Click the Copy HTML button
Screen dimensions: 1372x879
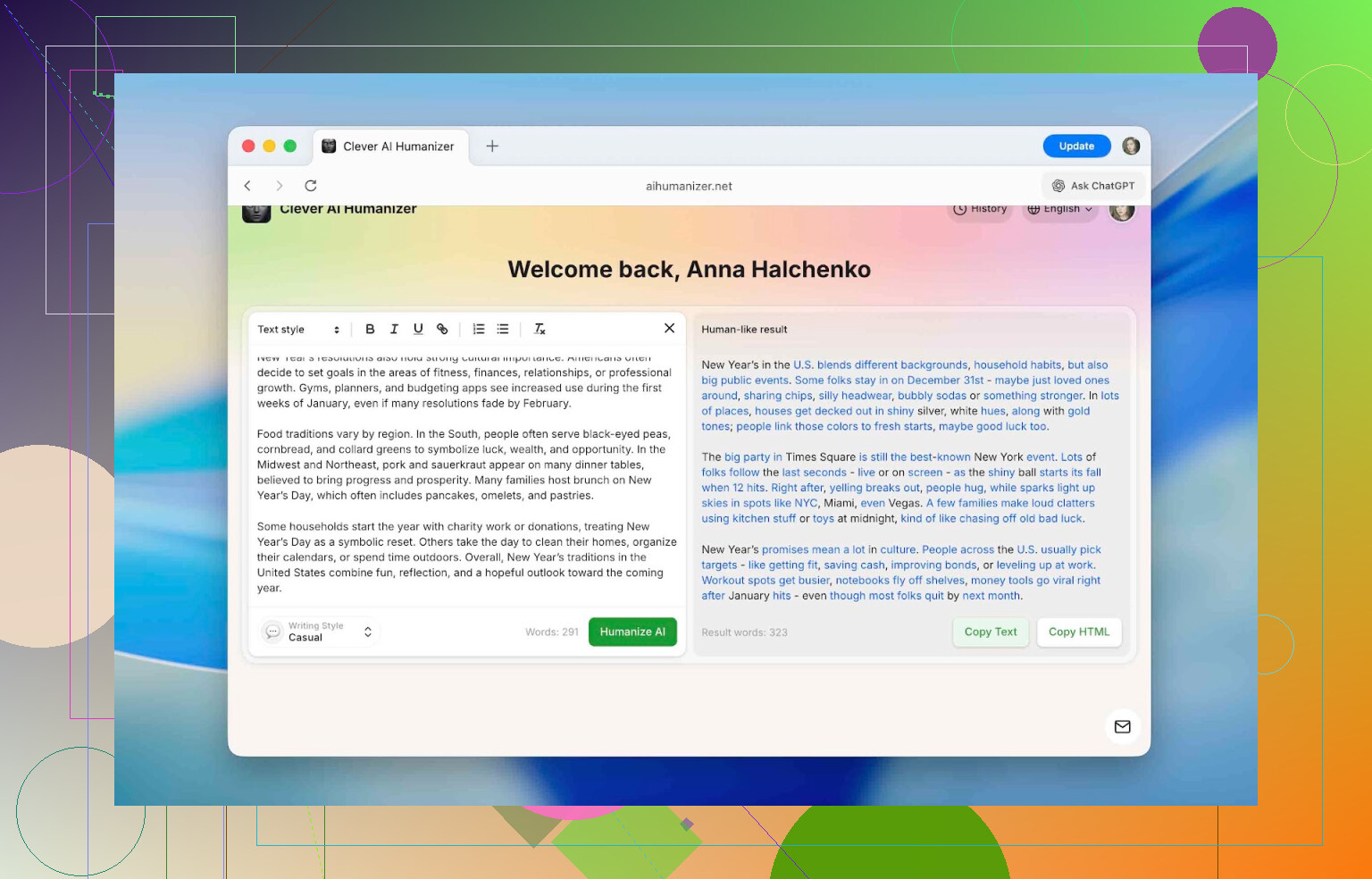tap(1078, 632)
